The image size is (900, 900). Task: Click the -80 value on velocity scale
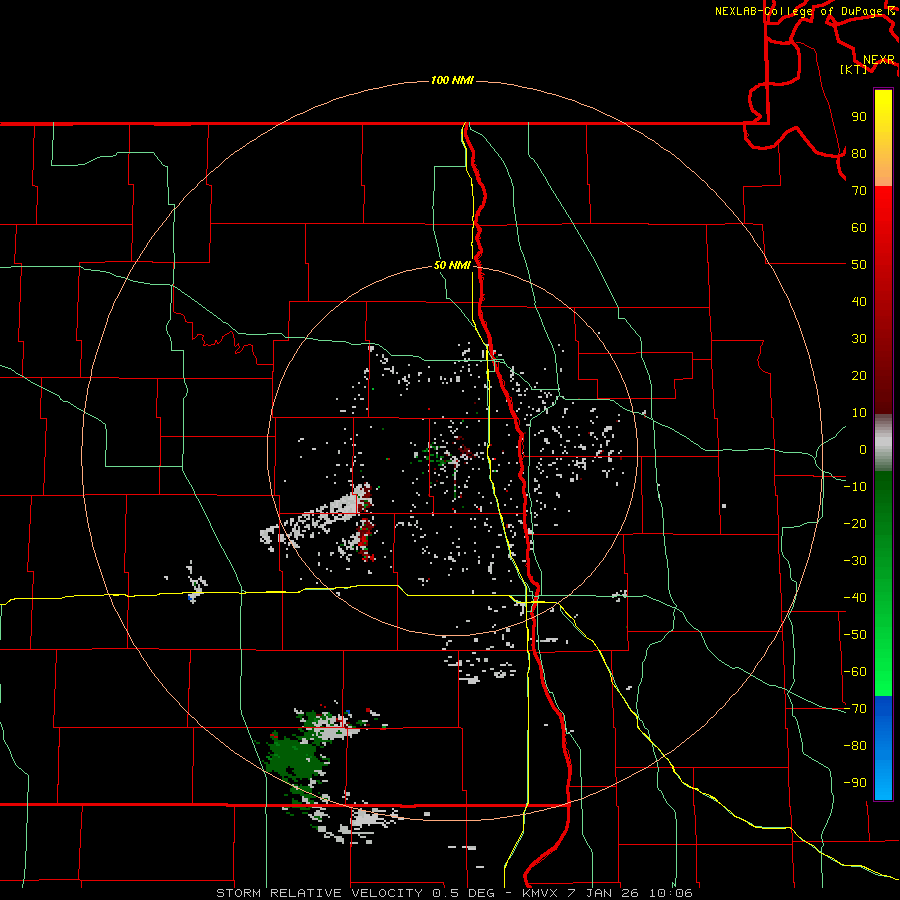(x=855, y=746)
